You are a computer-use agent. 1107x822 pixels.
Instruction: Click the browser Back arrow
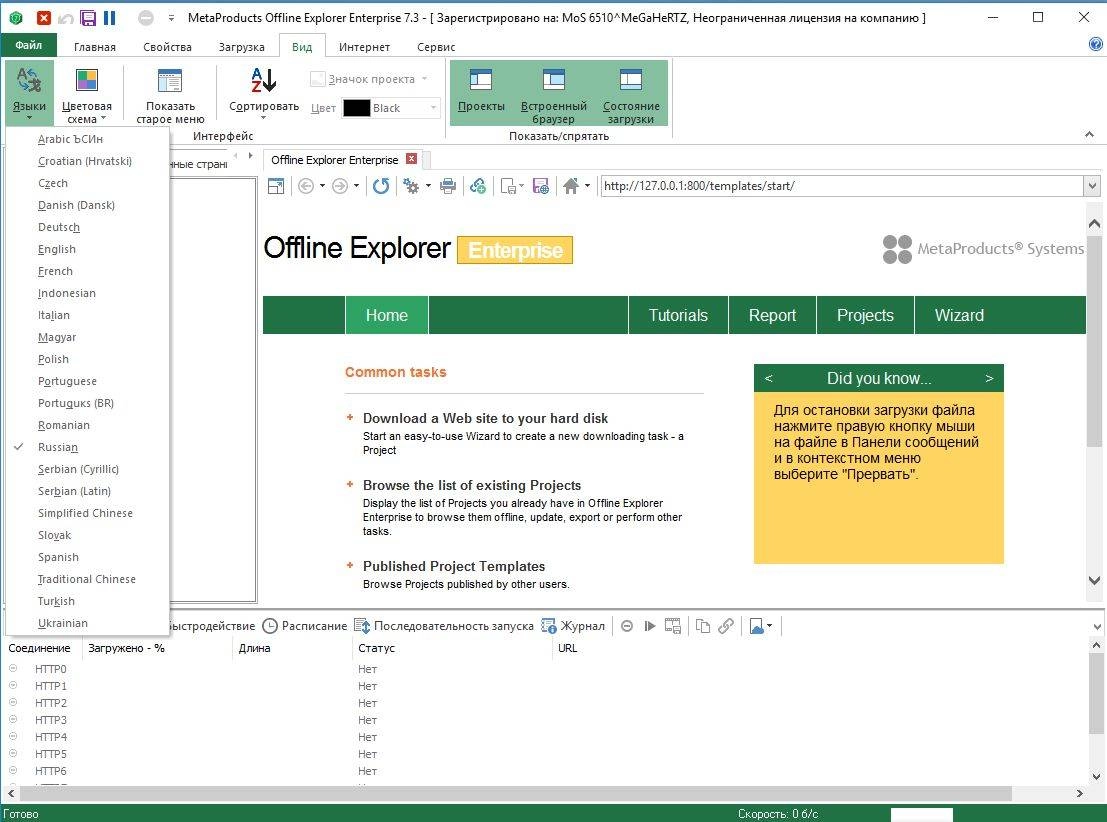[306, 186]
